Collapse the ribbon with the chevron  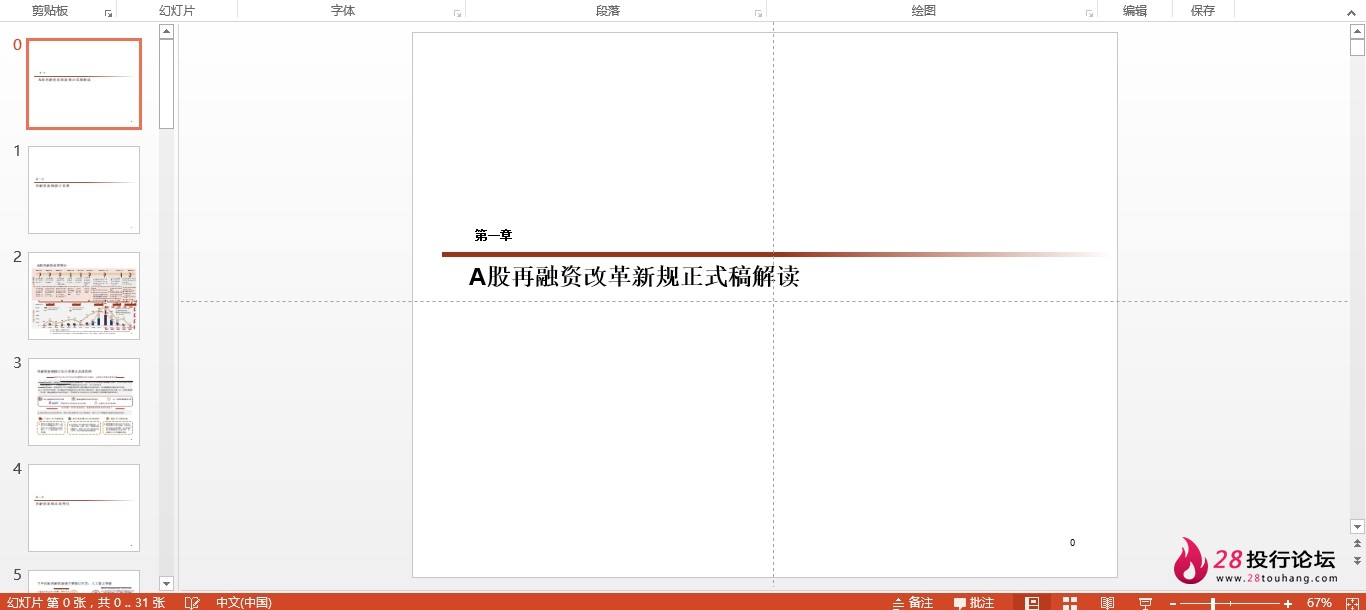point(1351,11)
